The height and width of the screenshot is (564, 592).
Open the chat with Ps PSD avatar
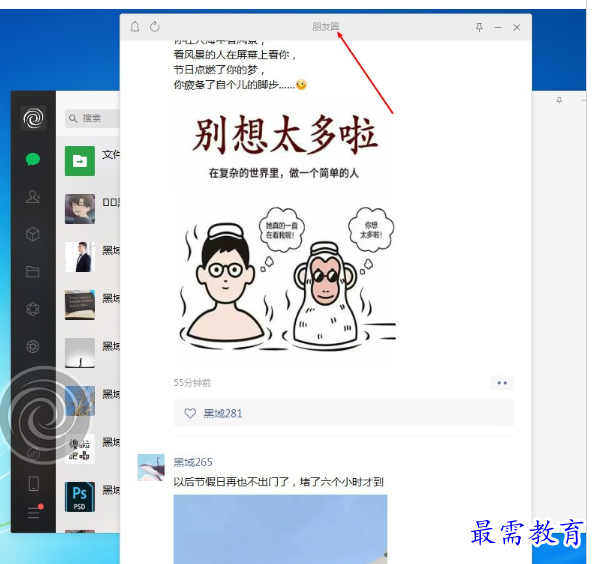(88, 497)
